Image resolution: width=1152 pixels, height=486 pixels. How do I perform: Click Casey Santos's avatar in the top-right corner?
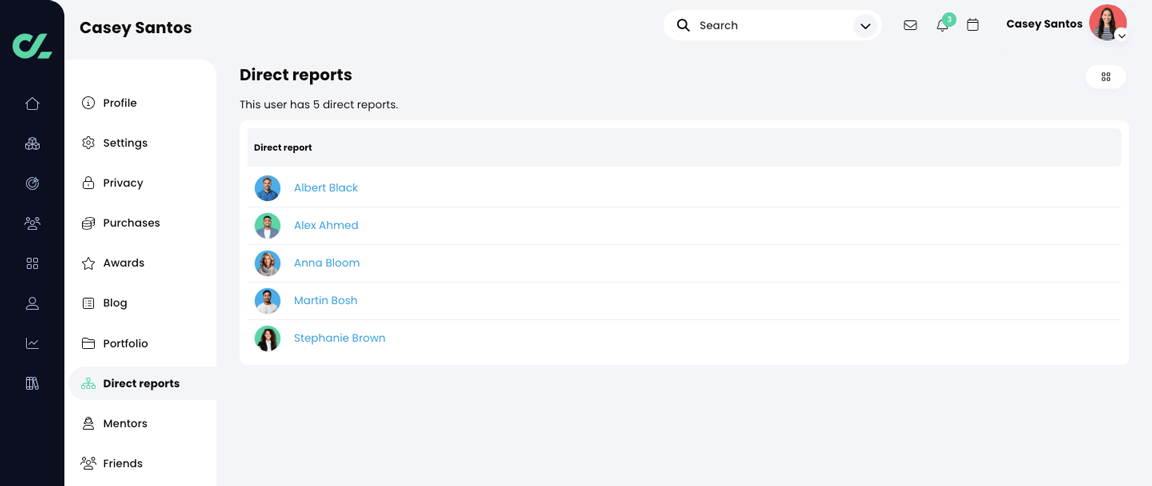[1108, 23]
